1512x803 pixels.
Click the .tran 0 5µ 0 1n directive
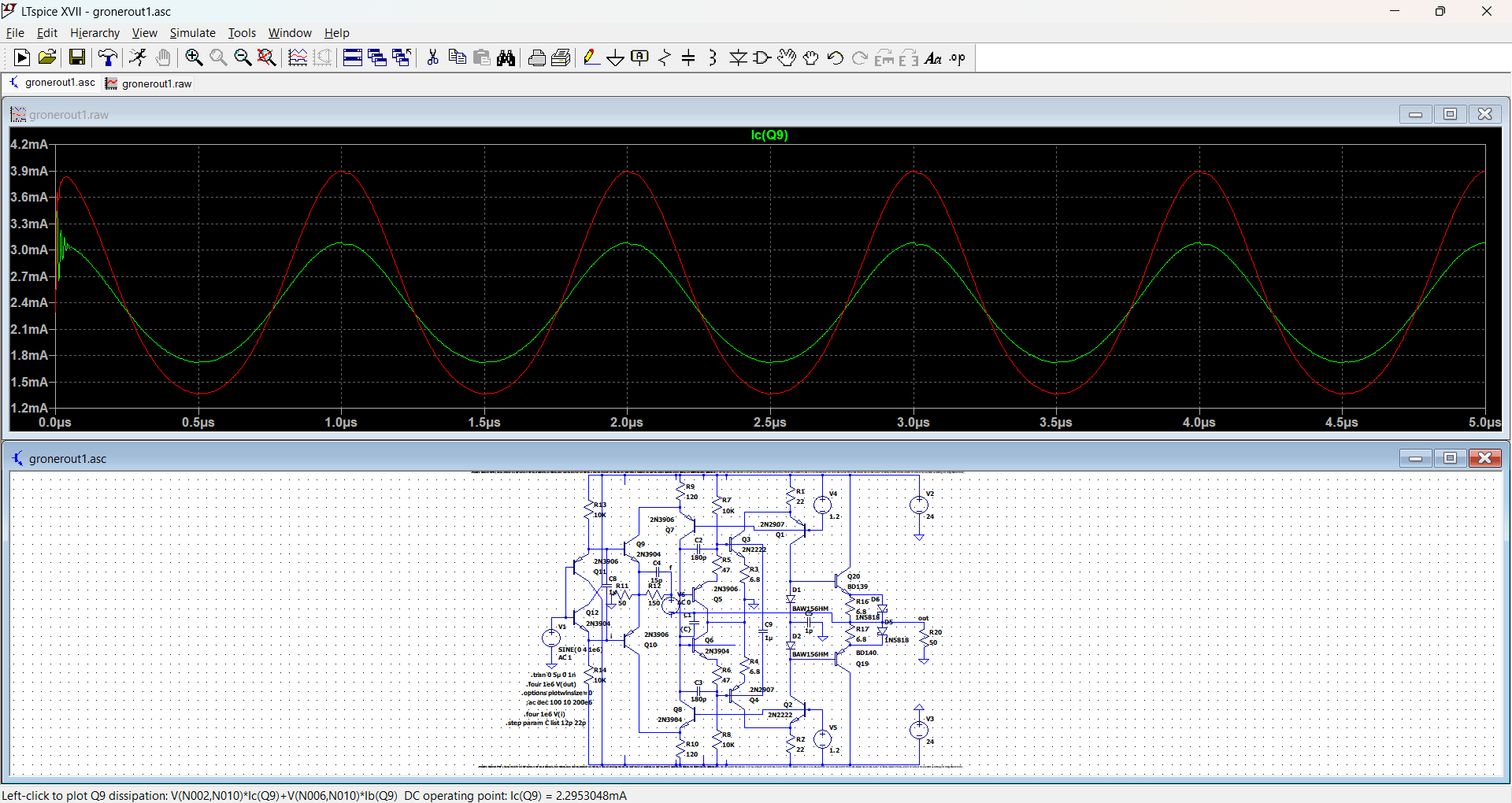pos(553,675)
